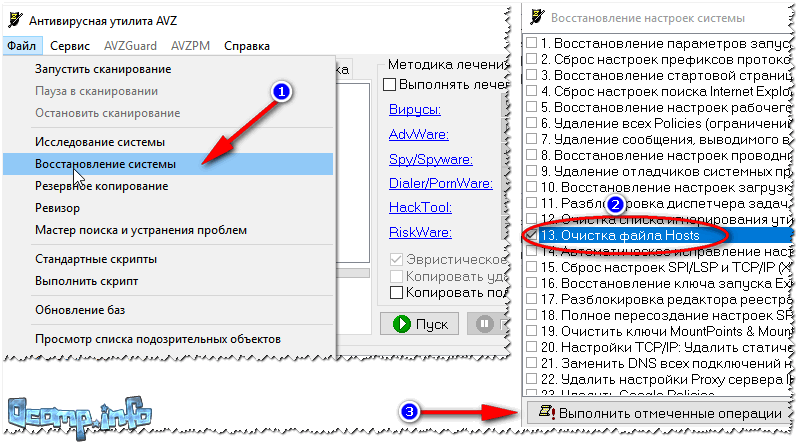Check item 2 Сброс настроек префиксов протоколов
Viewport: 804px width, 443px height.
(532, 59)
